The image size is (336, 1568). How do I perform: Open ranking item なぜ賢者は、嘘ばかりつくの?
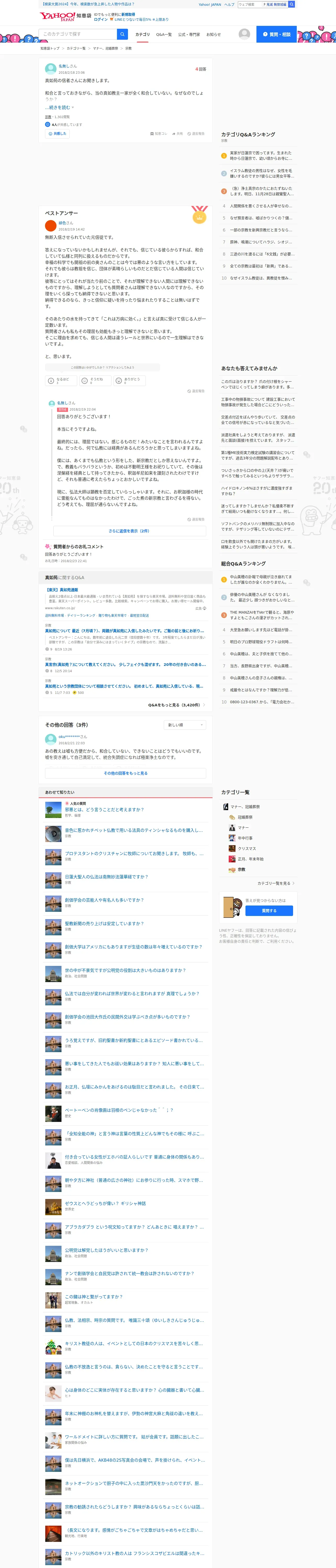(x=261, y=217)
